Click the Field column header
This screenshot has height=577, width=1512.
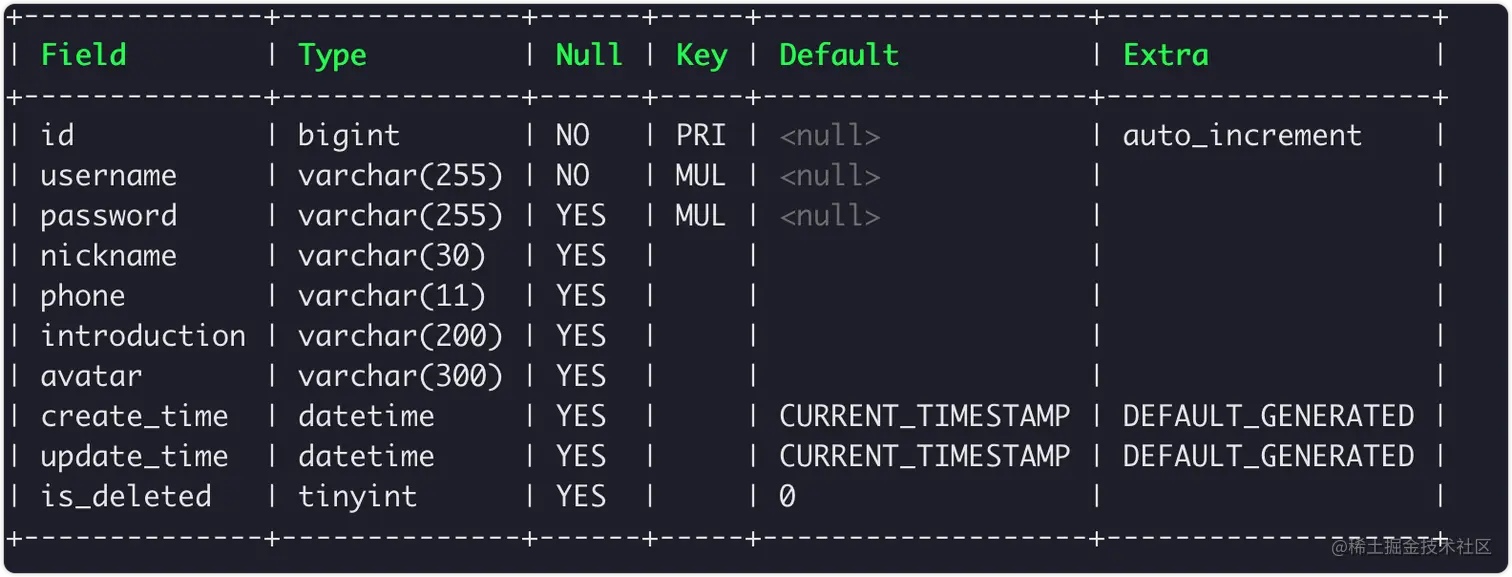point(84,54)
